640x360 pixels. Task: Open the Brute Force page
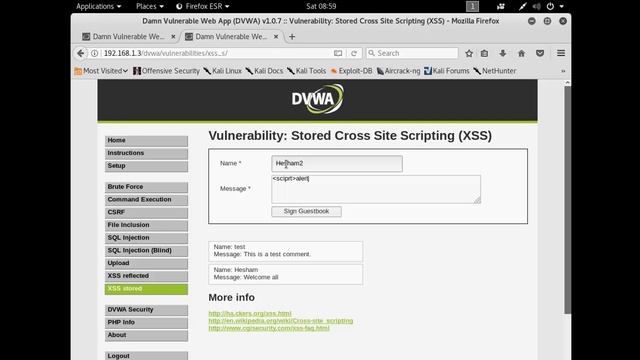146,187
